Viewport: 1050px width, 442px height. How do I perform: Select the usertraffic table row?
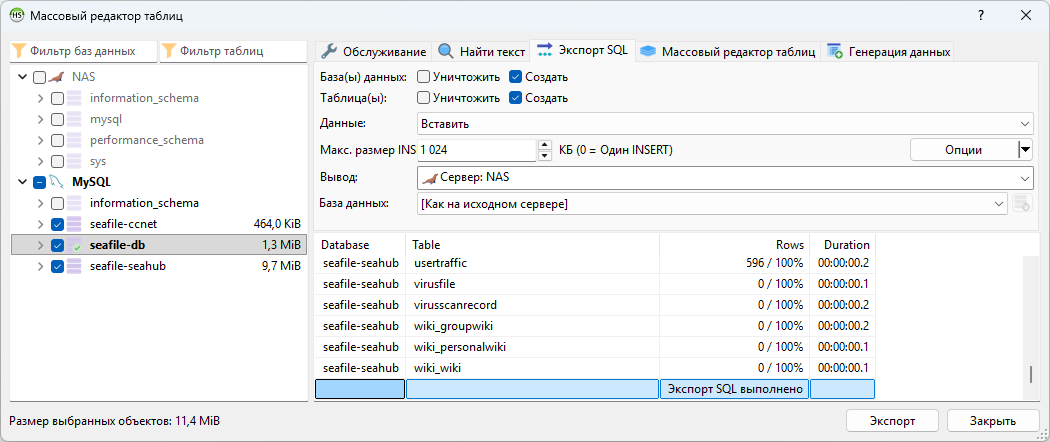click(x=595, y=263)
